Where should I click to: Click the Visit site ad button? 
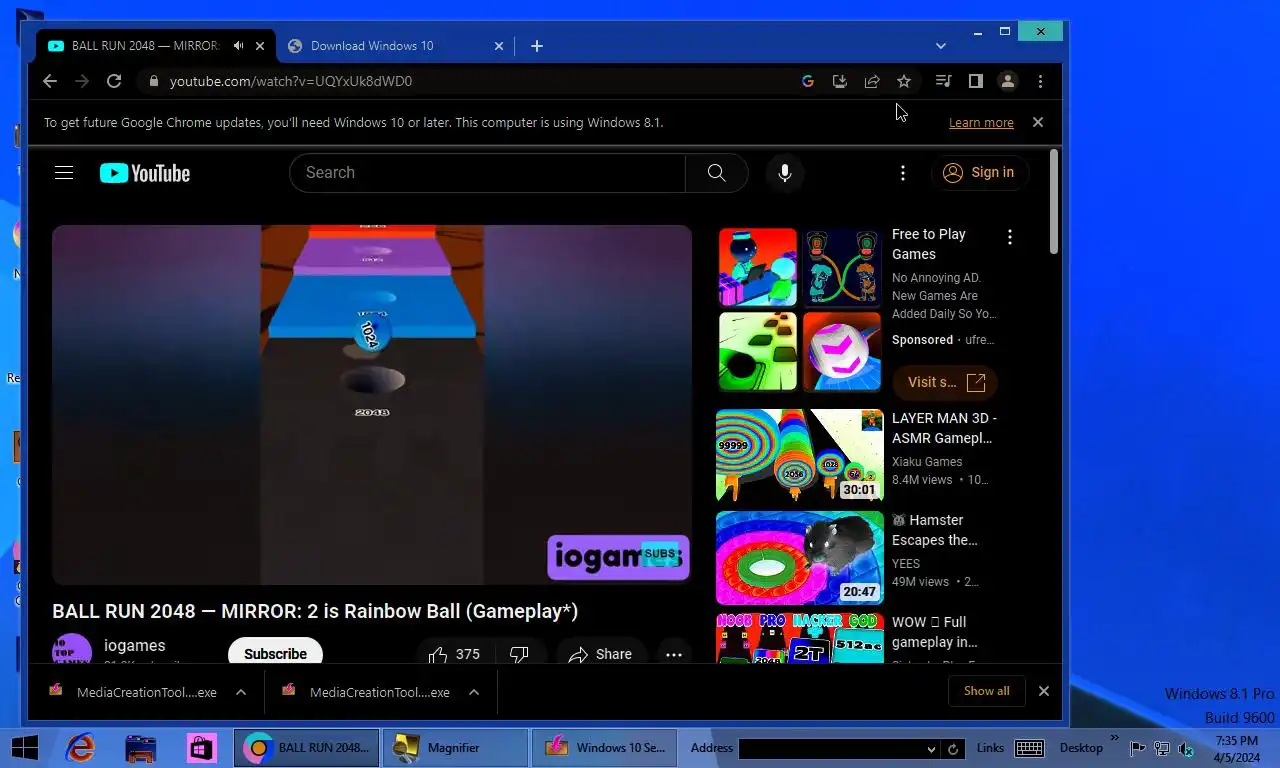tap(945, 382)
